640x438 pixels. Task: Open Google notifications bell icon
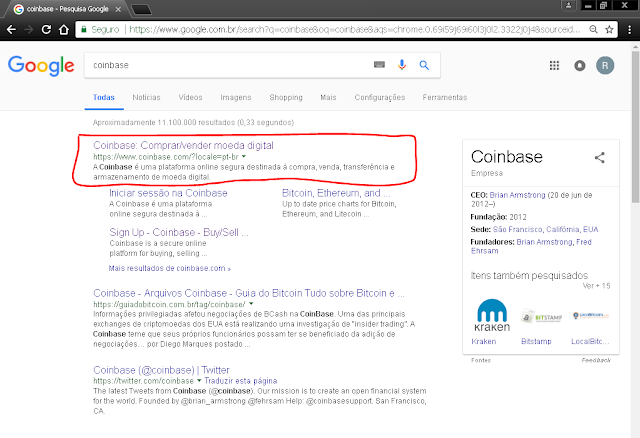pyautogui.click(x=580, y=65)
